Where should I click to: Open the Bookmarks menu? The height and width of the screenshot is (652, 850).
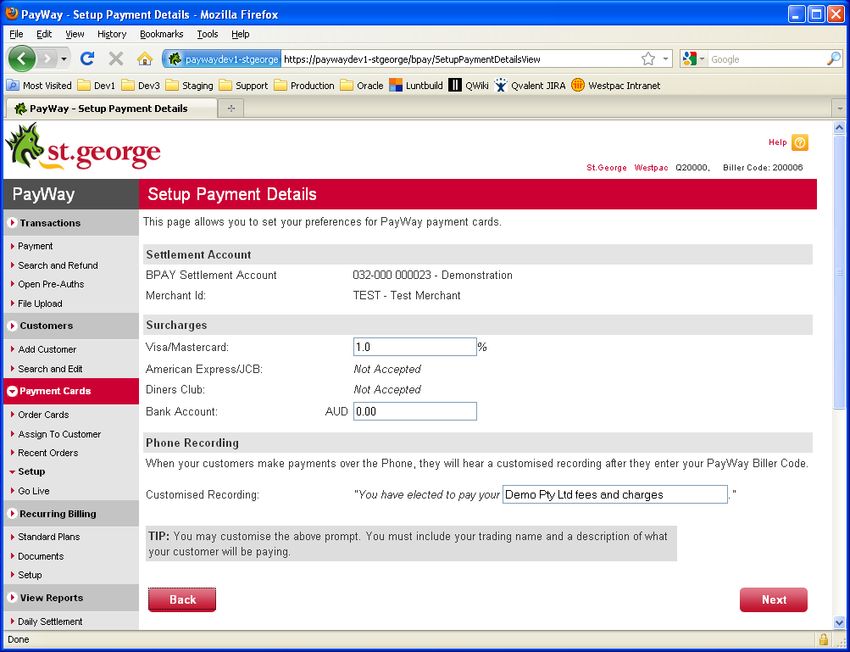[x=162, y=34]
